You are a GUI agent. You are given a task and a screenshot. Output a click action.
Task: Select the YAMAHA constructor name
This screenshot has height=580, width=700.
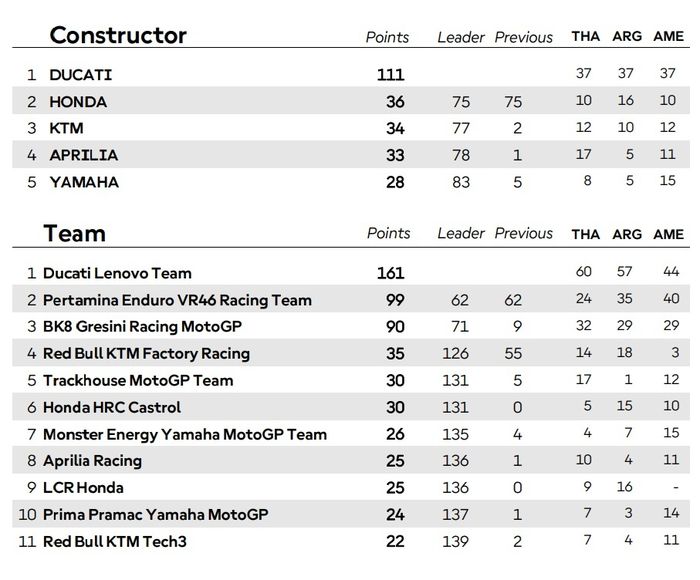84,182
